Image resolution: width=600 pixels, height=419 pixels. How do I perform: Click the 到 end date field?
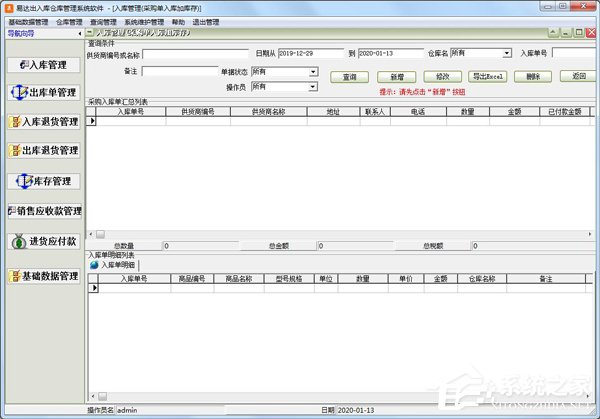click(x=391, y=54)
